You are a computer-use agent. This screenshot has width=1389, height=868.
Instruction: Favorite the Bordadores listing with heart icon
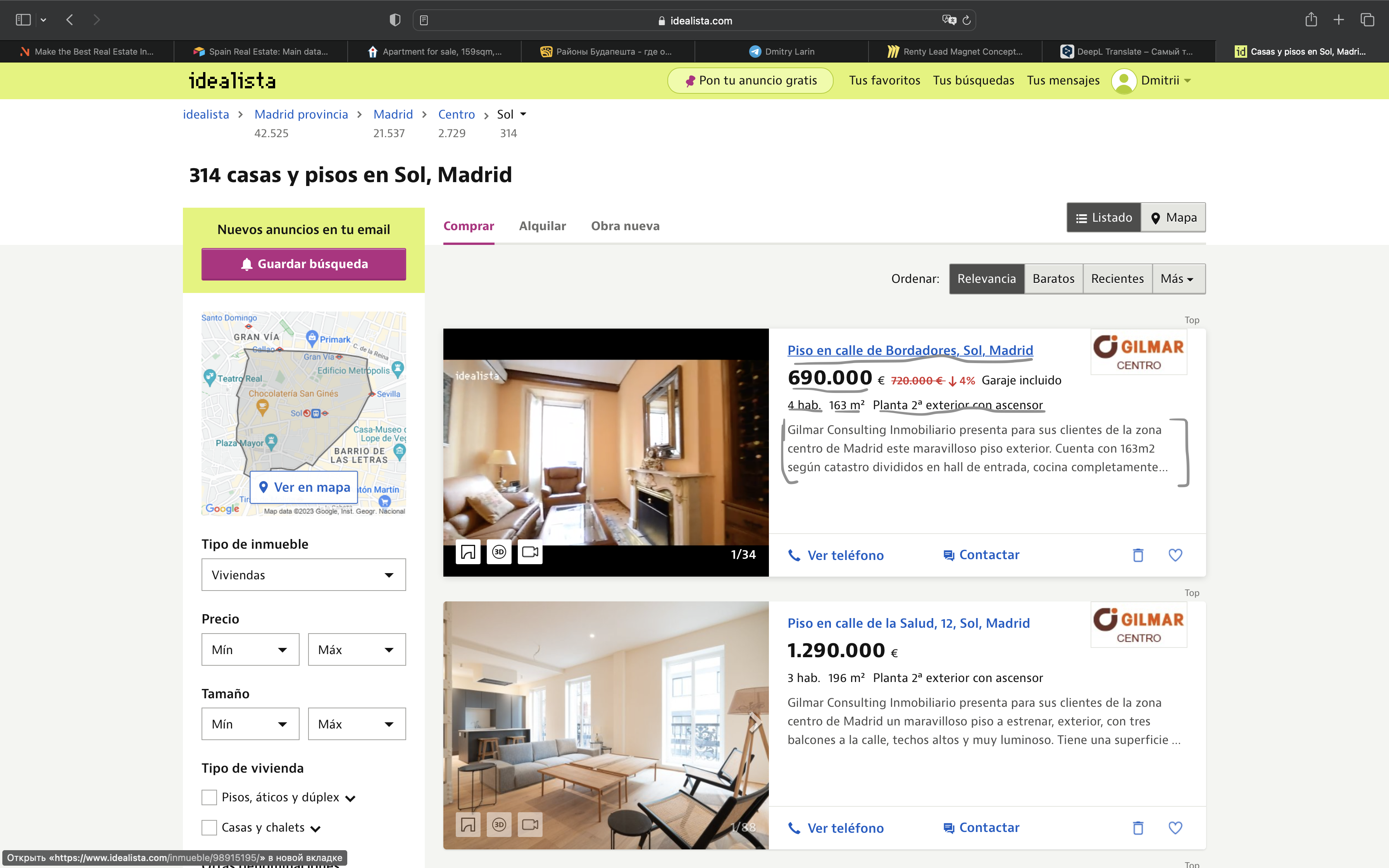point(1175,555)
